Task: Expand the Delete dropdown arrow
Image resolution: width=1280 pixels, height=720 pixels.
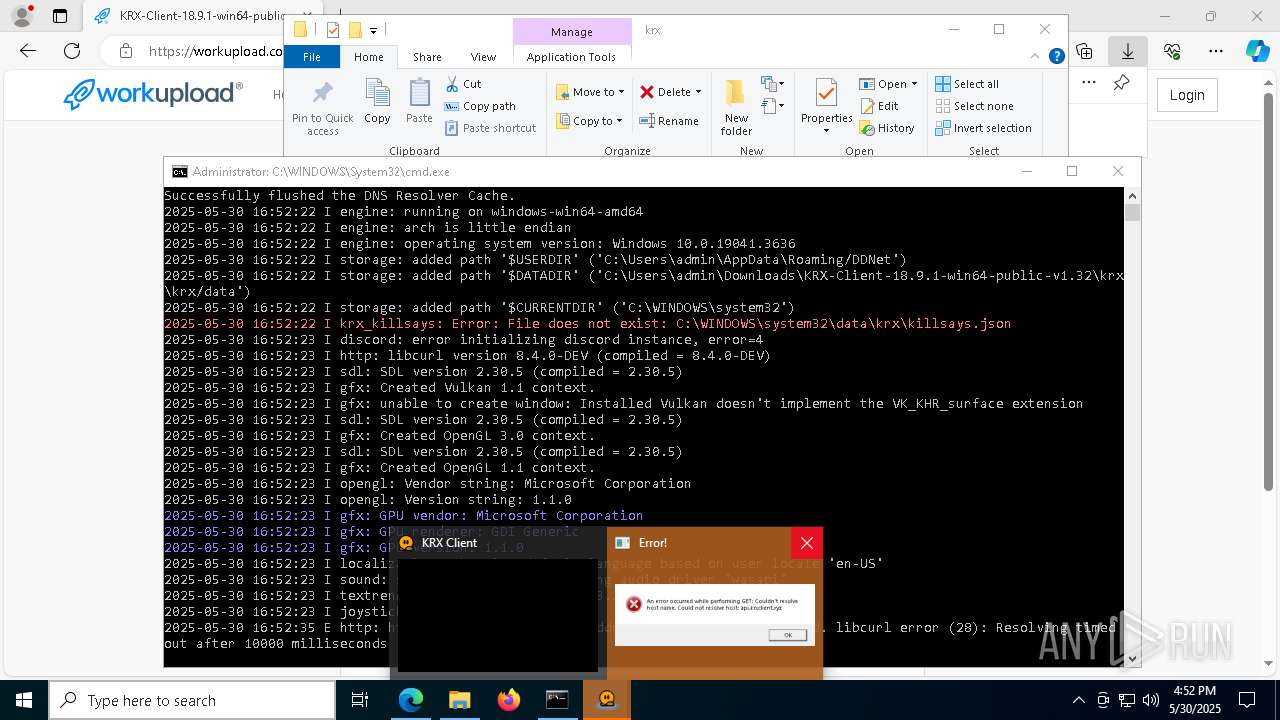Action: [x=698, y=92]
